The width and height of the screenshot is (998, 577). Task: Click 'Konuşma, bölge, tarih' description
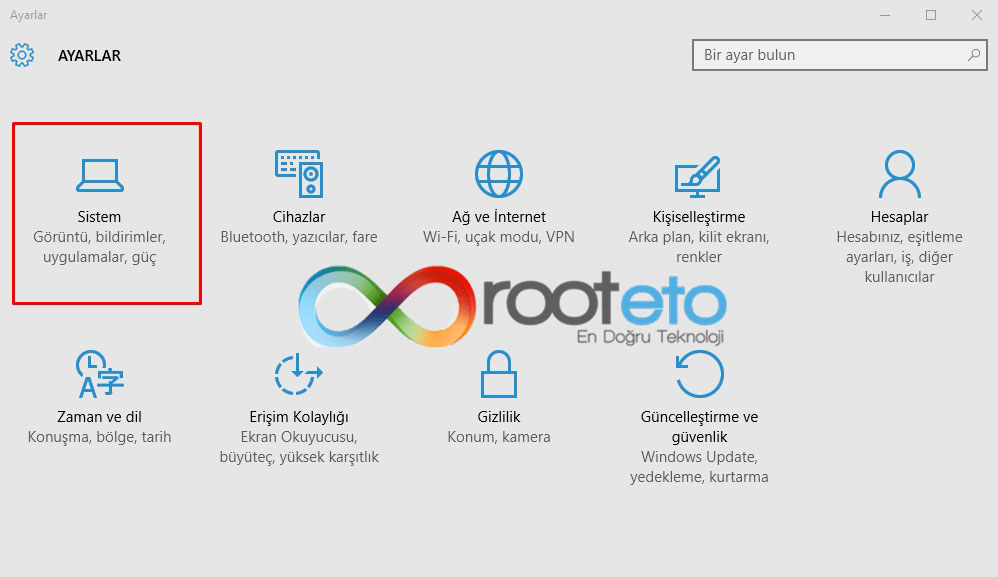[99, 437]
